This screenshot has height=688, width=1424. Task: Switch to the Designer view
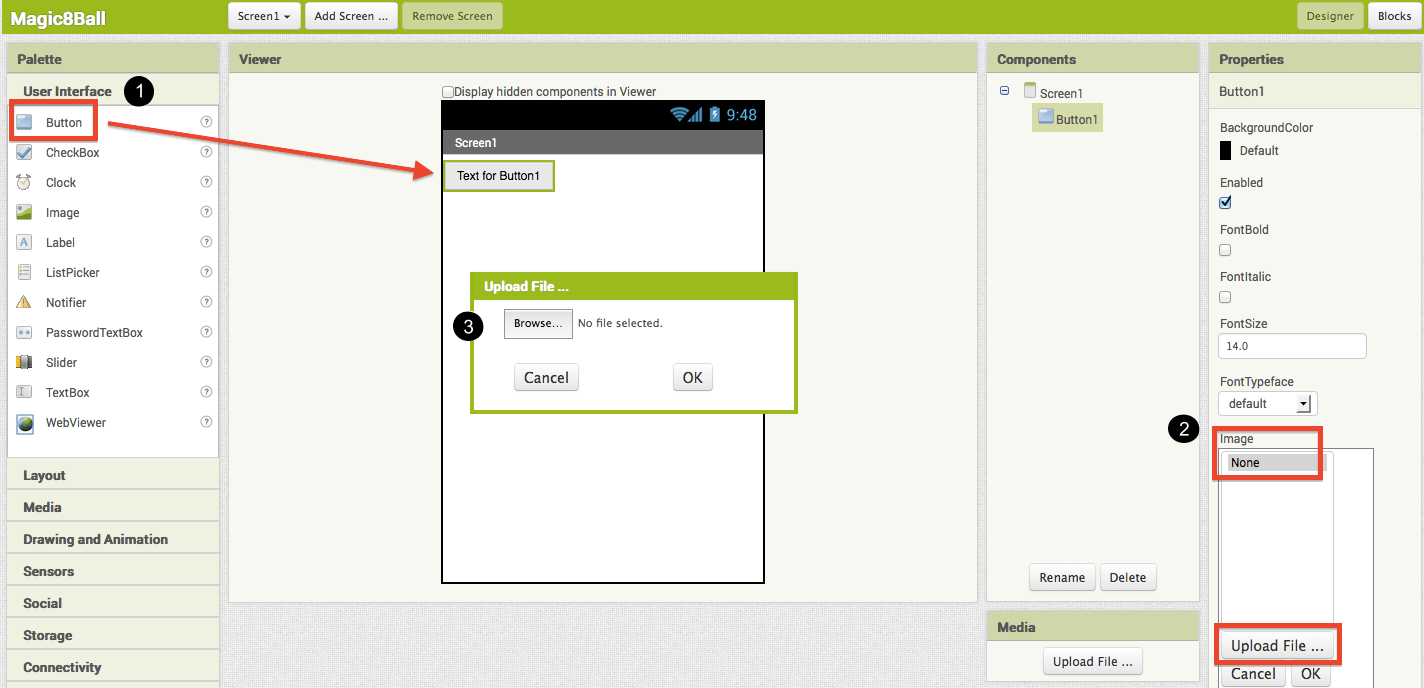[x=1330, y=16]
